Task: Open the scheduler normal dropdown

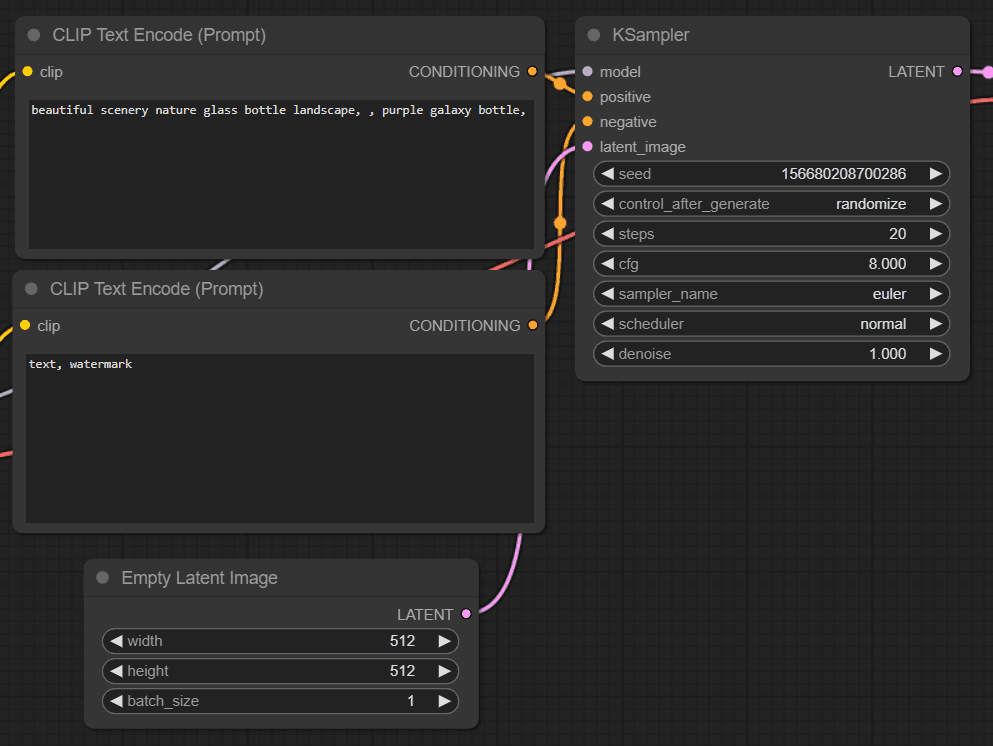Action: 771,324
